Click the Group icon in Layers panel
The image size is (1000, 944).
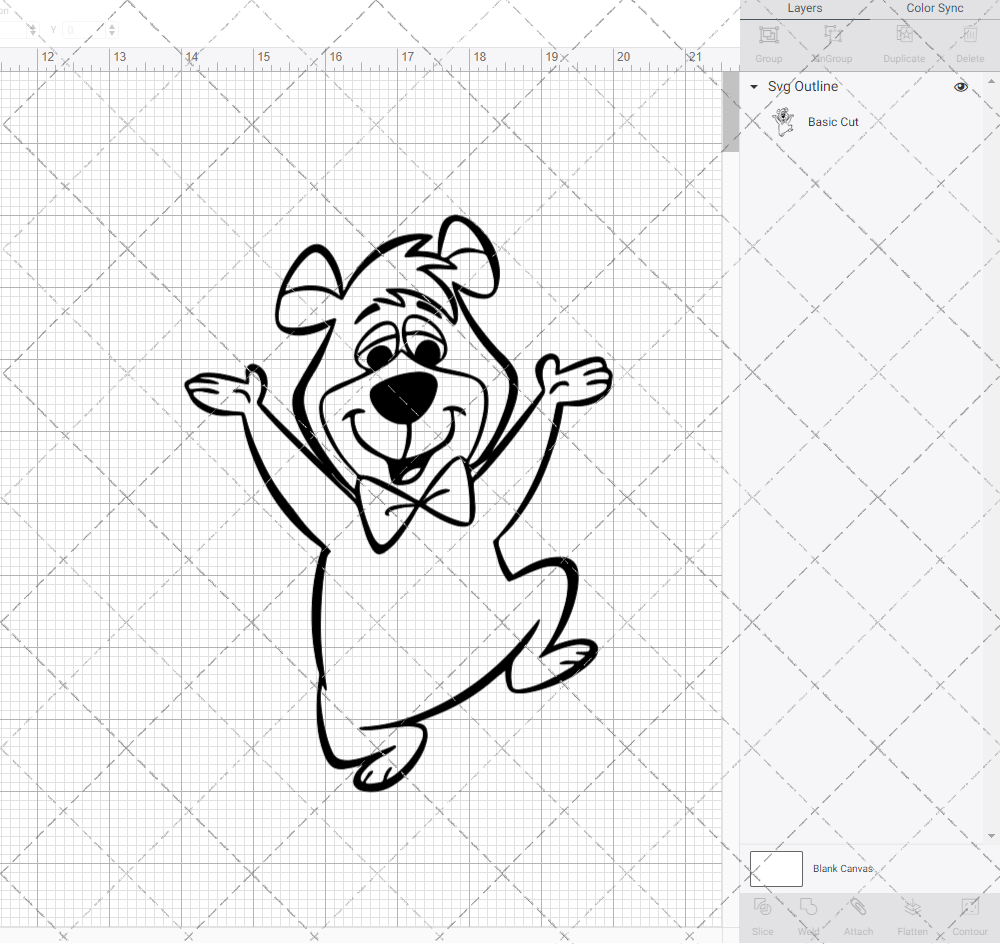[x=768, y=41]
